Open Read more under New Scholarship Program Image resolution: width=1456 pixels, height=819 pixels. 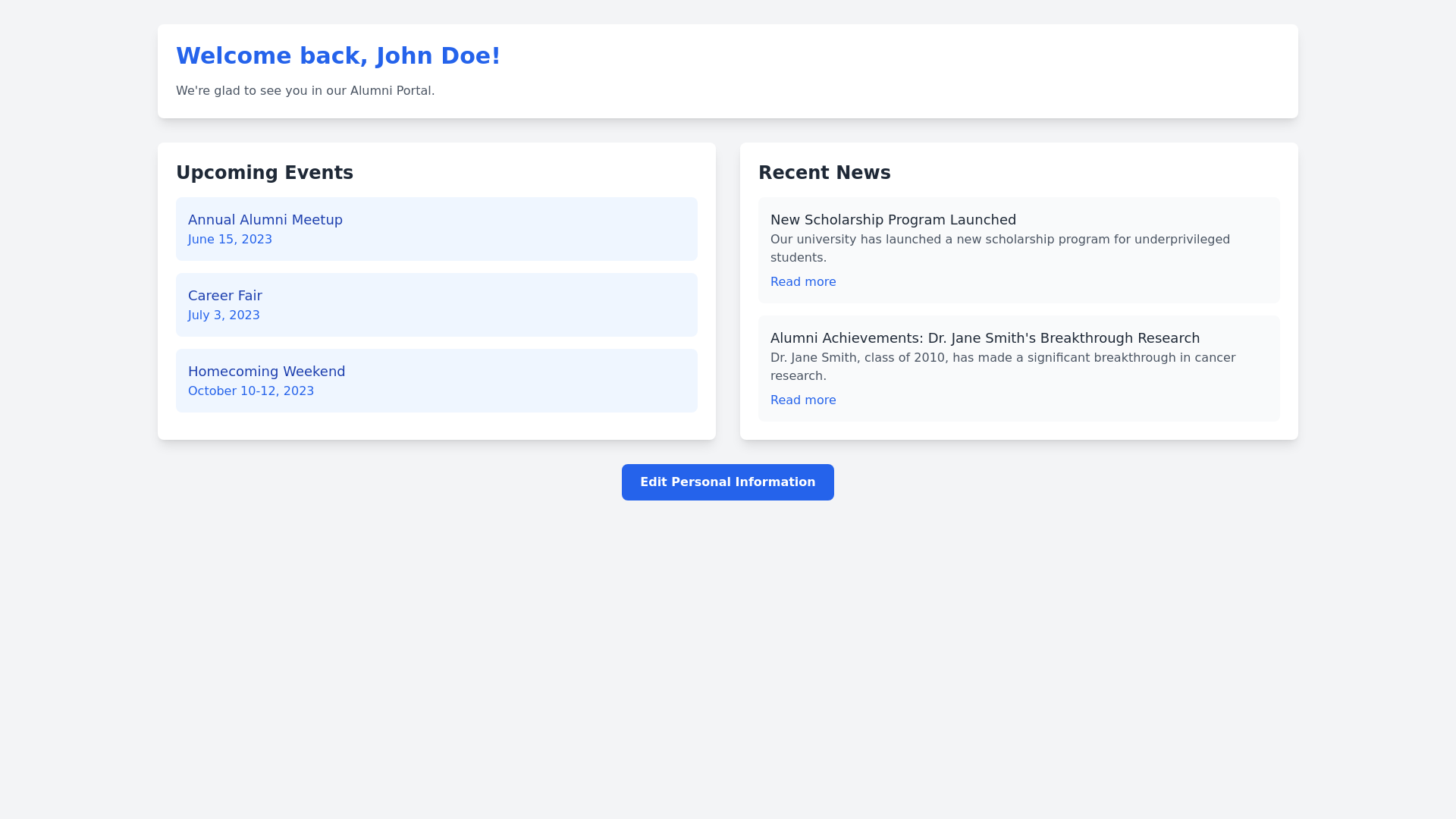click(802, 282)
